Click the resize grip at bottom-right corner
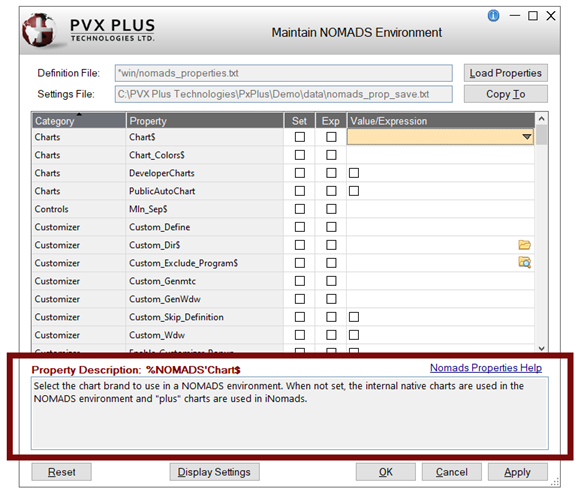The height and width of the screenshot is (495, 578). (555, 482)
